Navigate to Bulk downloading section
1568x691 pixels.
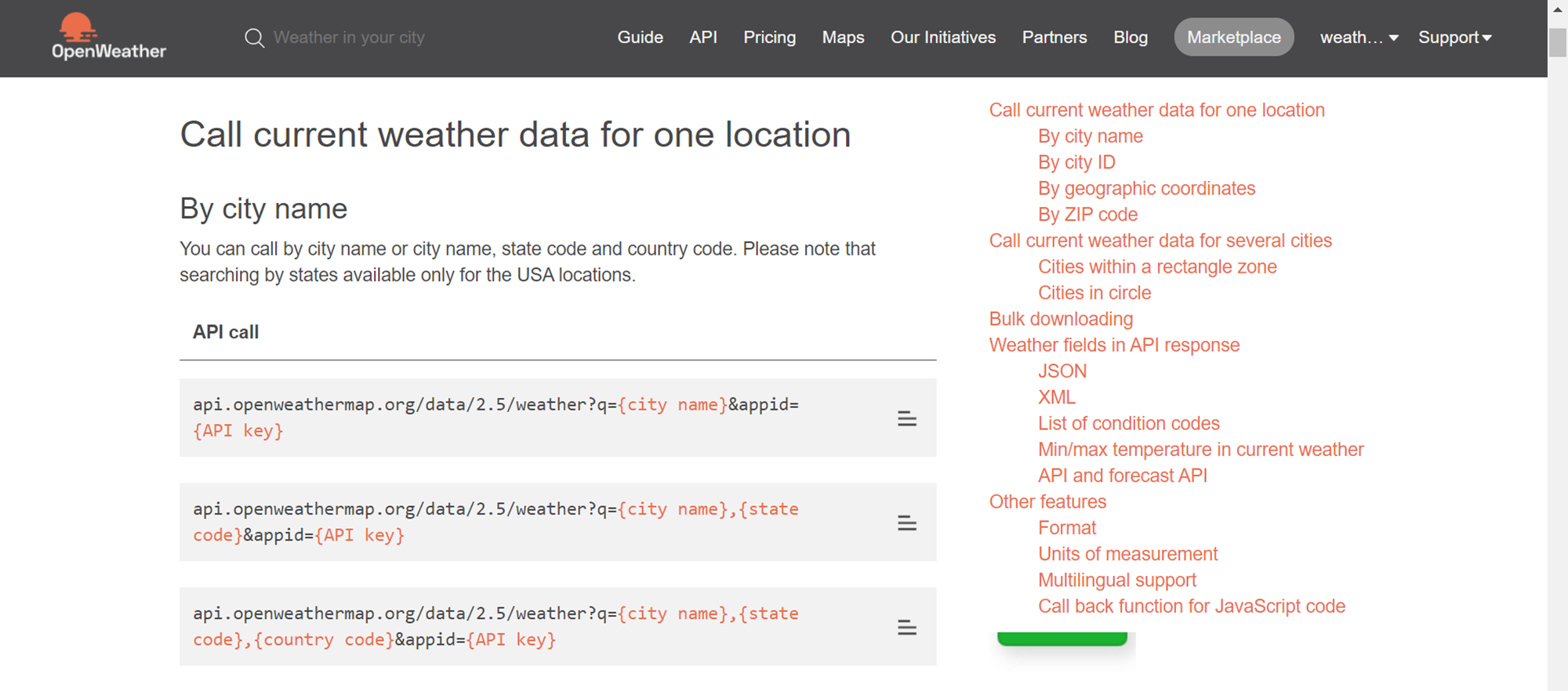[x=1061, y=319]
